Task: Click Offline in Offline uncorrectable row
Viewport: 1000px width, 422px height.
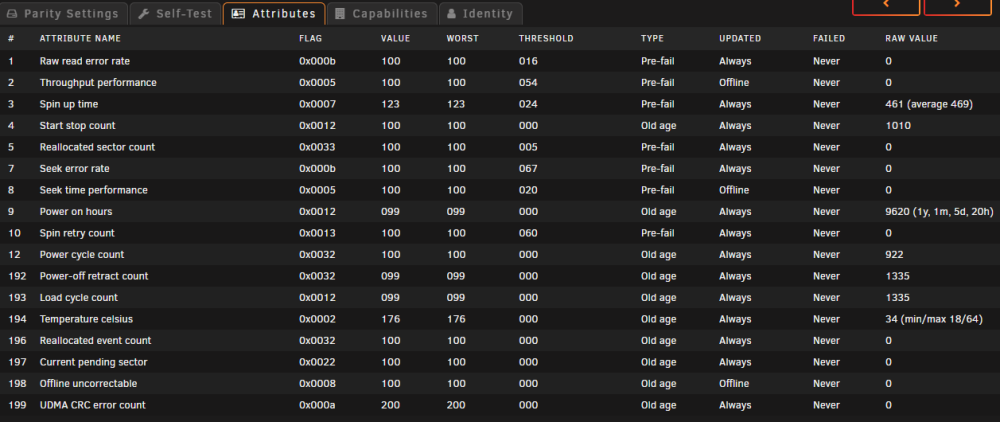Action: pos(734,384)
